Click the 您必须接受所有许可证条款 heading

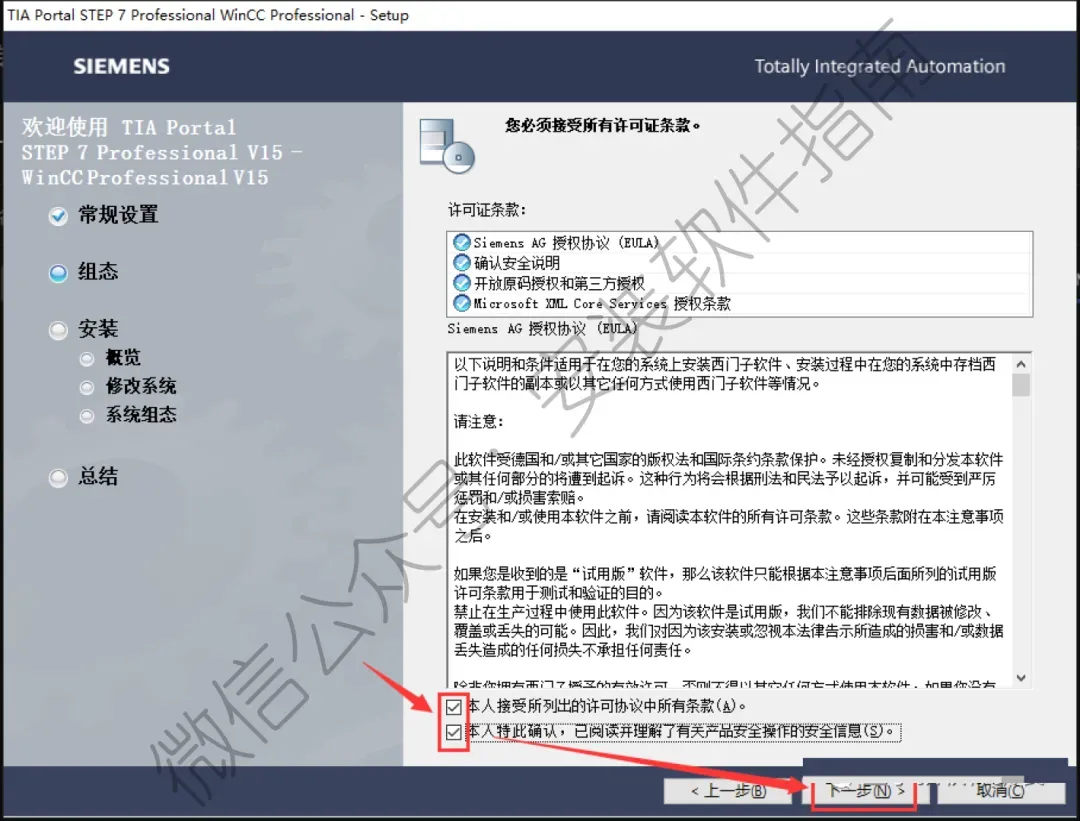[x=603, y=125]
